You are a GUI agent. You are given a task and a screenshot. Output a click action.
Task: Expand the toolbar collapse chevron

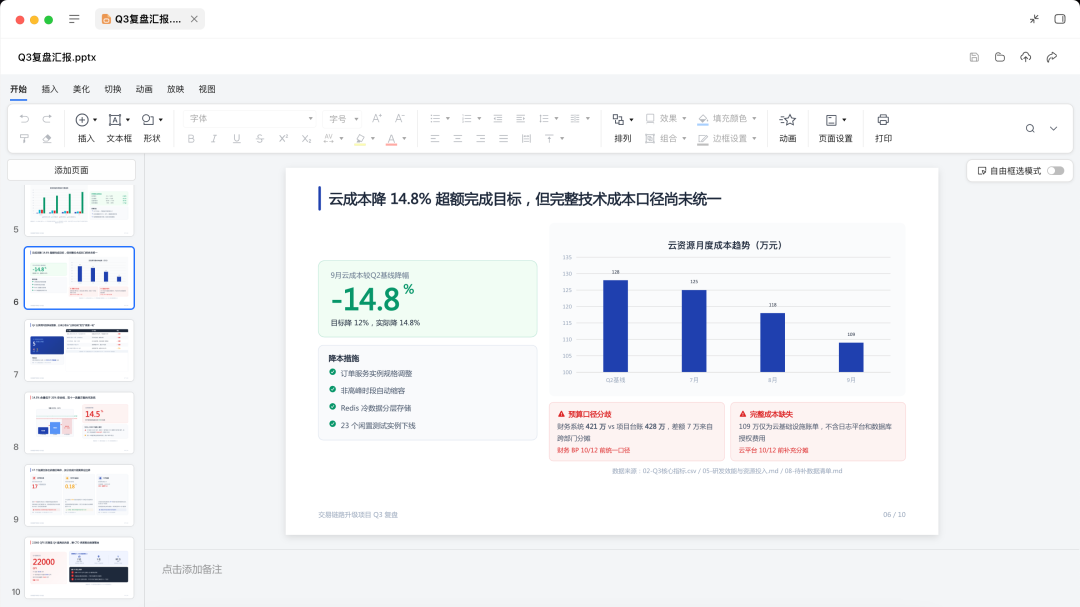coord(1053,128)
